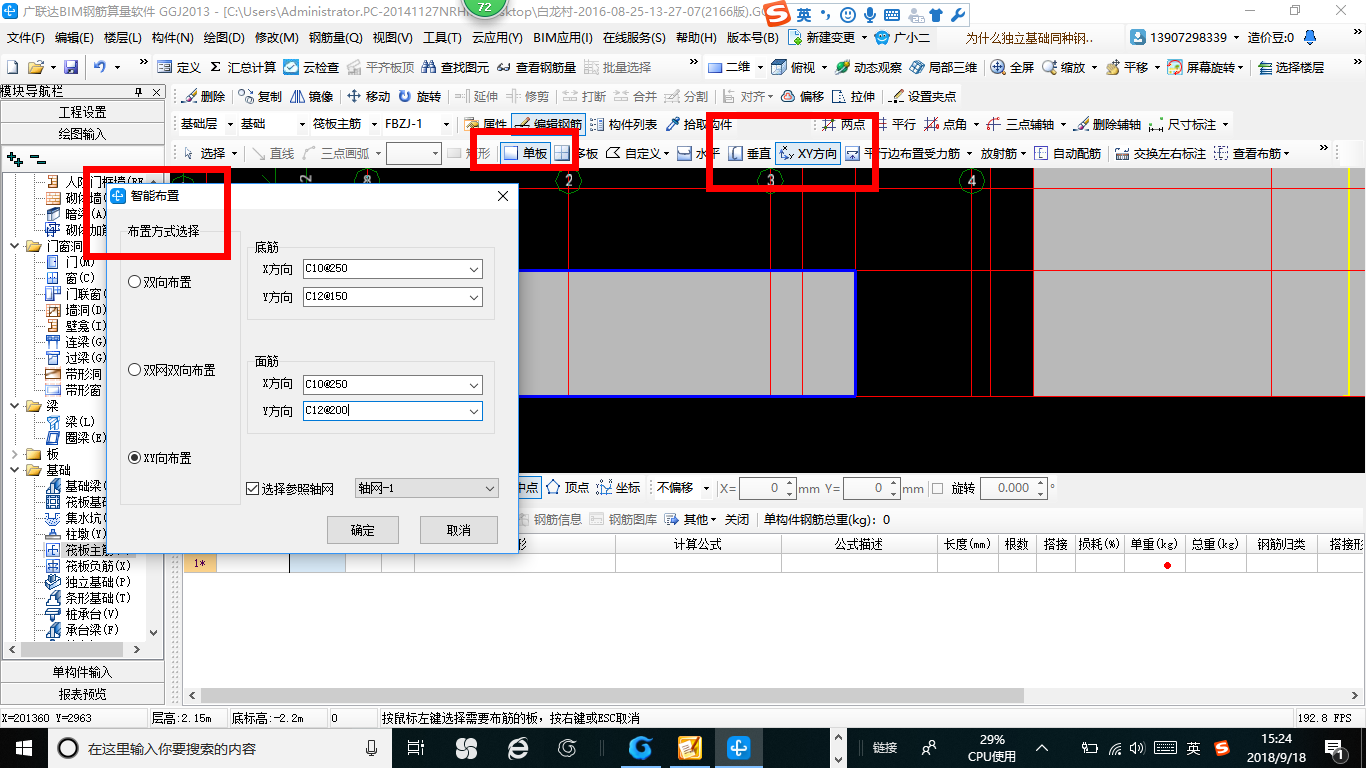
Task: Open 构件列表 component list
Action: pyautogui.click(x=623, y=124)
